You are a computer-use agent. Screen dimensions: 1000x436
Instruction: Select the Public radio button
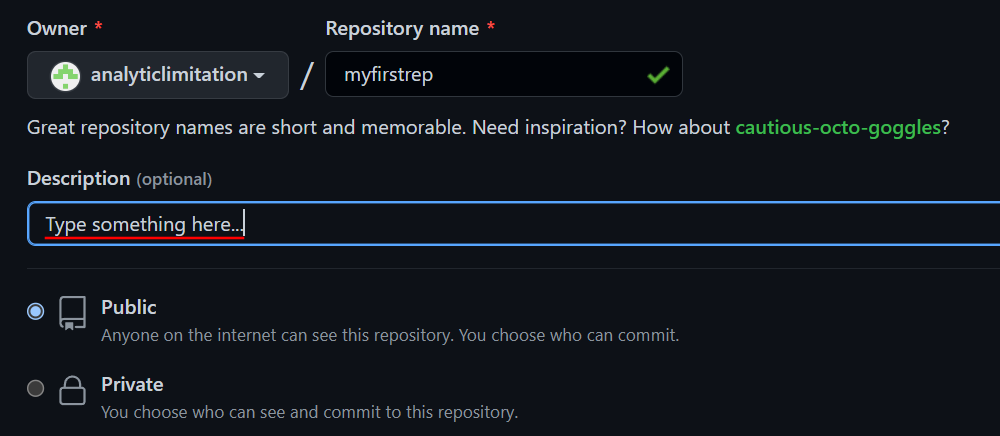36,312
